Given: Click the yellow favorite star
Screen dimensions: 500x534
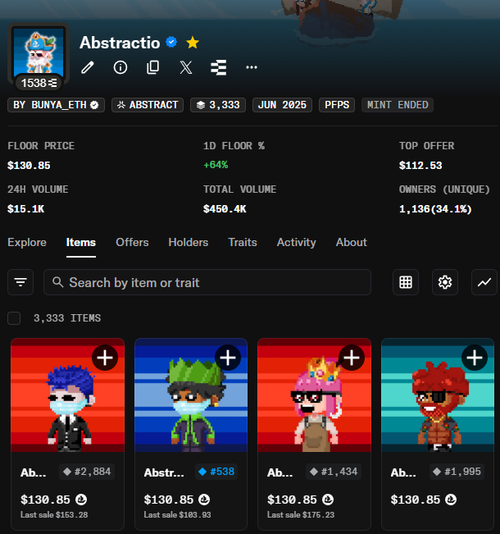Looking at the screenshot, I should coord(192,43).
